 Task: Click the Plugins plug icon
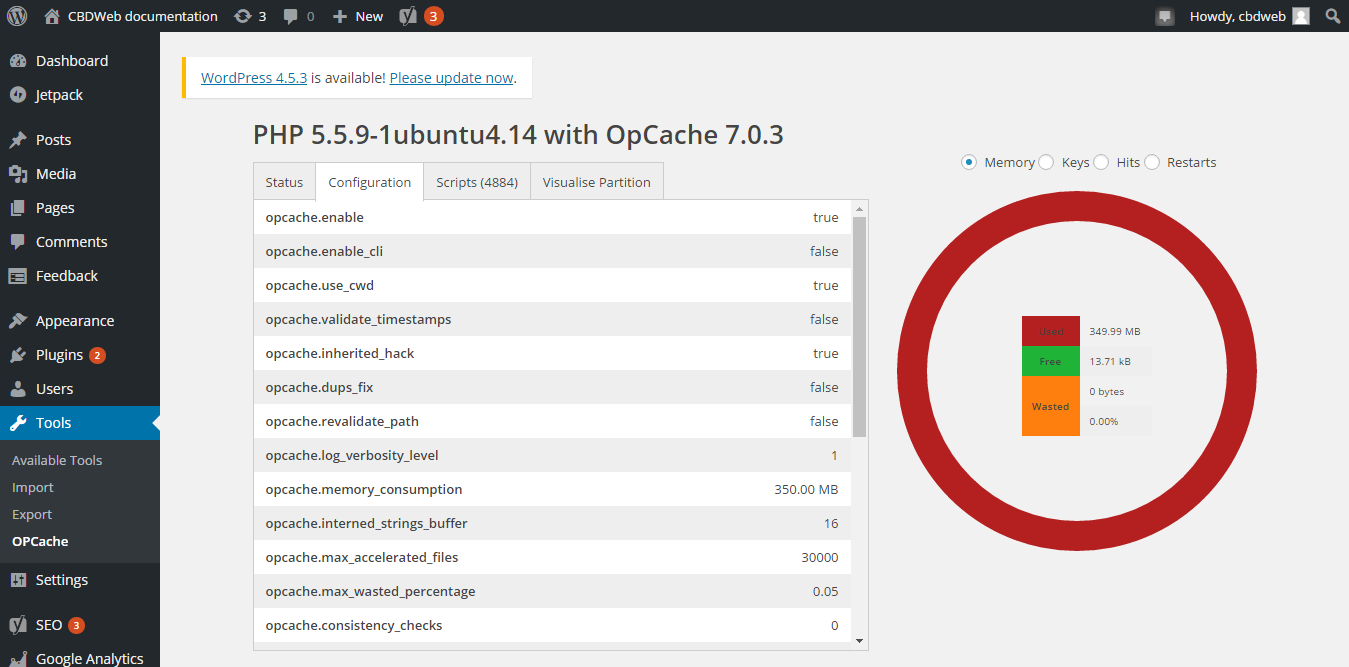(x=18, y=355)
